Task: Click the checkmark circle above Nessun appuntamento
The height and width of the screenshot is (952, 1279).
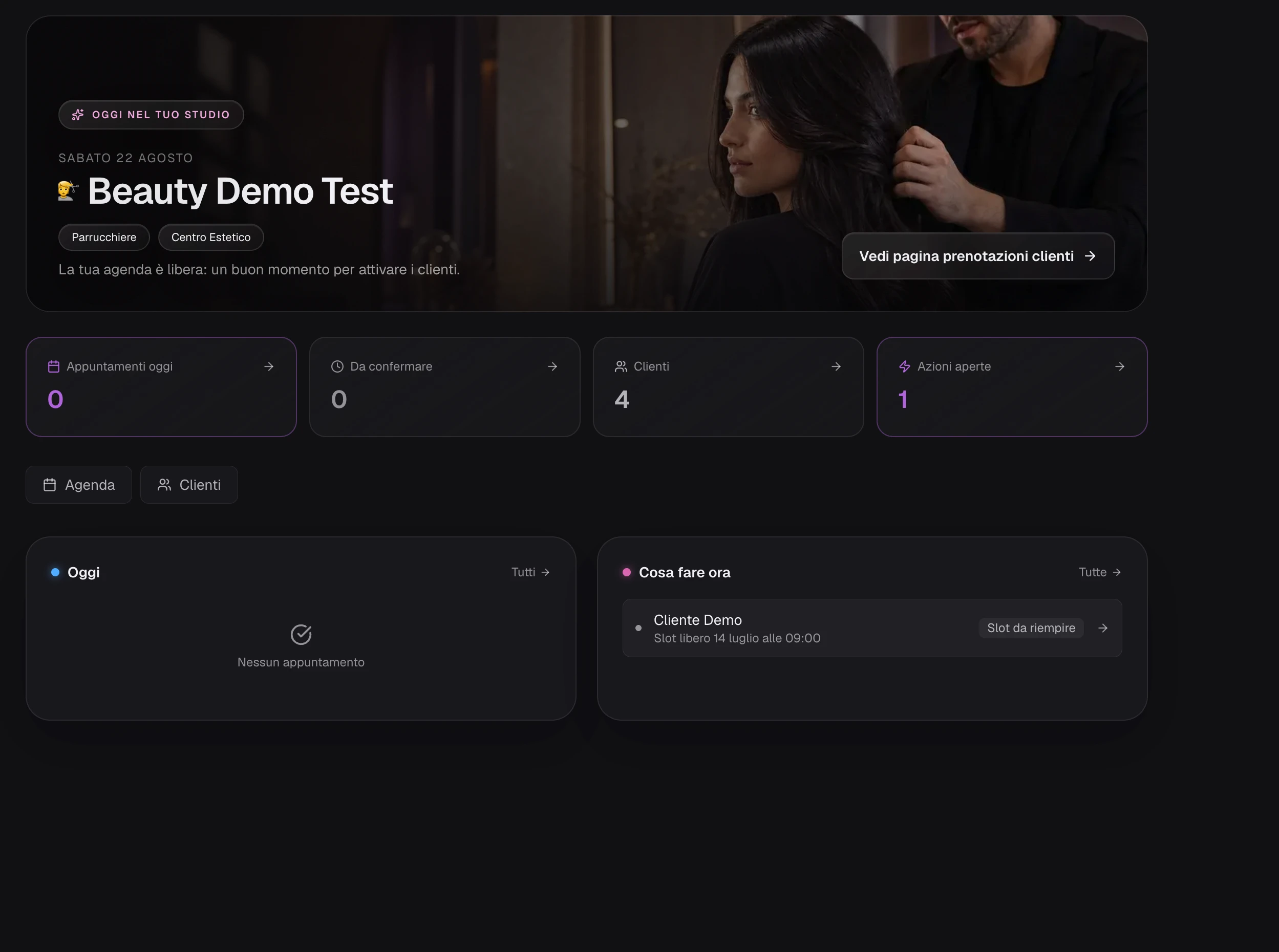Action: click(x=301, y=635)
